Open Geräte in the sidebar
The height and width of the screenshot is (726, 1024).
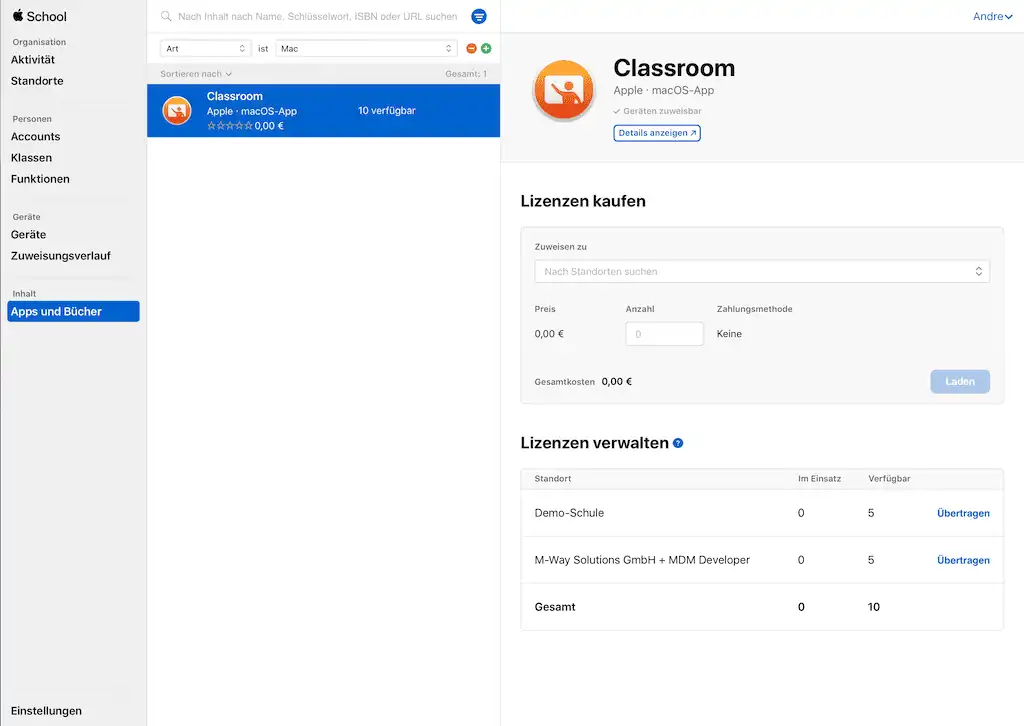tap(28, 234)
